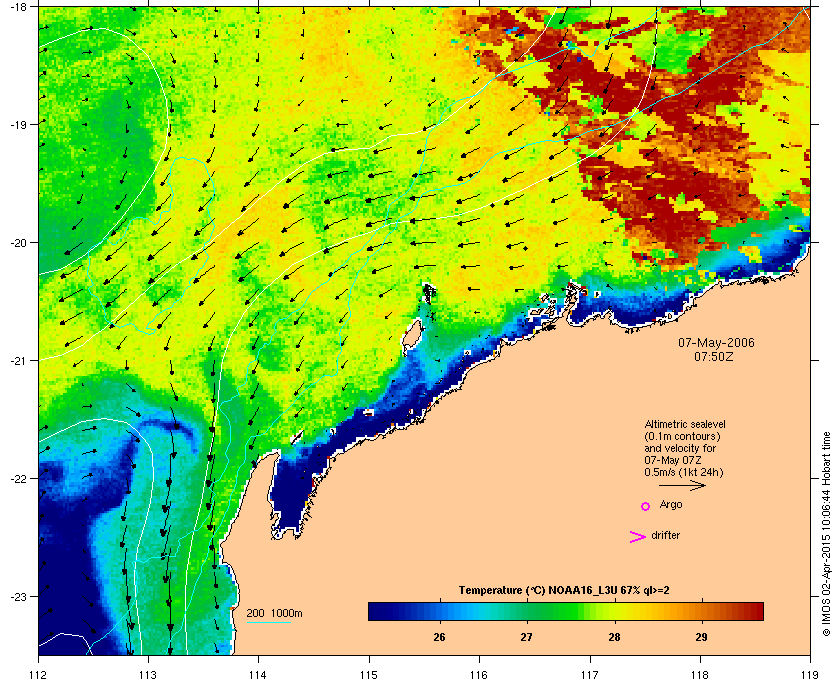Click the 'Argo' legend label
Screen dimensions: 840x680
coord(671,504)
